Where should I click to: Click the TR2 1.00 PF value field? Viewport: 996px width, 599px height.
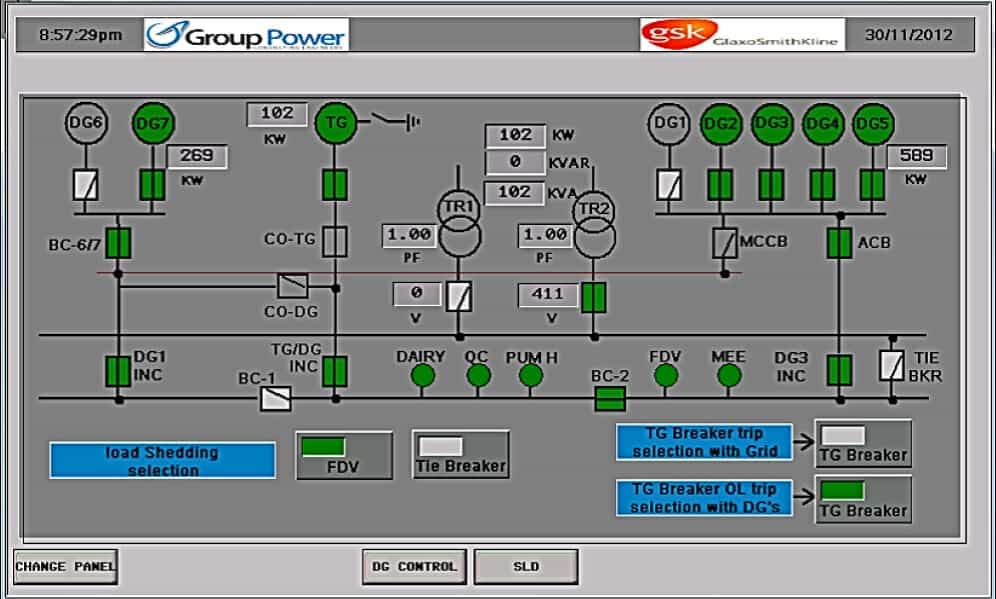pyautogui.click(x=546, y=236)
